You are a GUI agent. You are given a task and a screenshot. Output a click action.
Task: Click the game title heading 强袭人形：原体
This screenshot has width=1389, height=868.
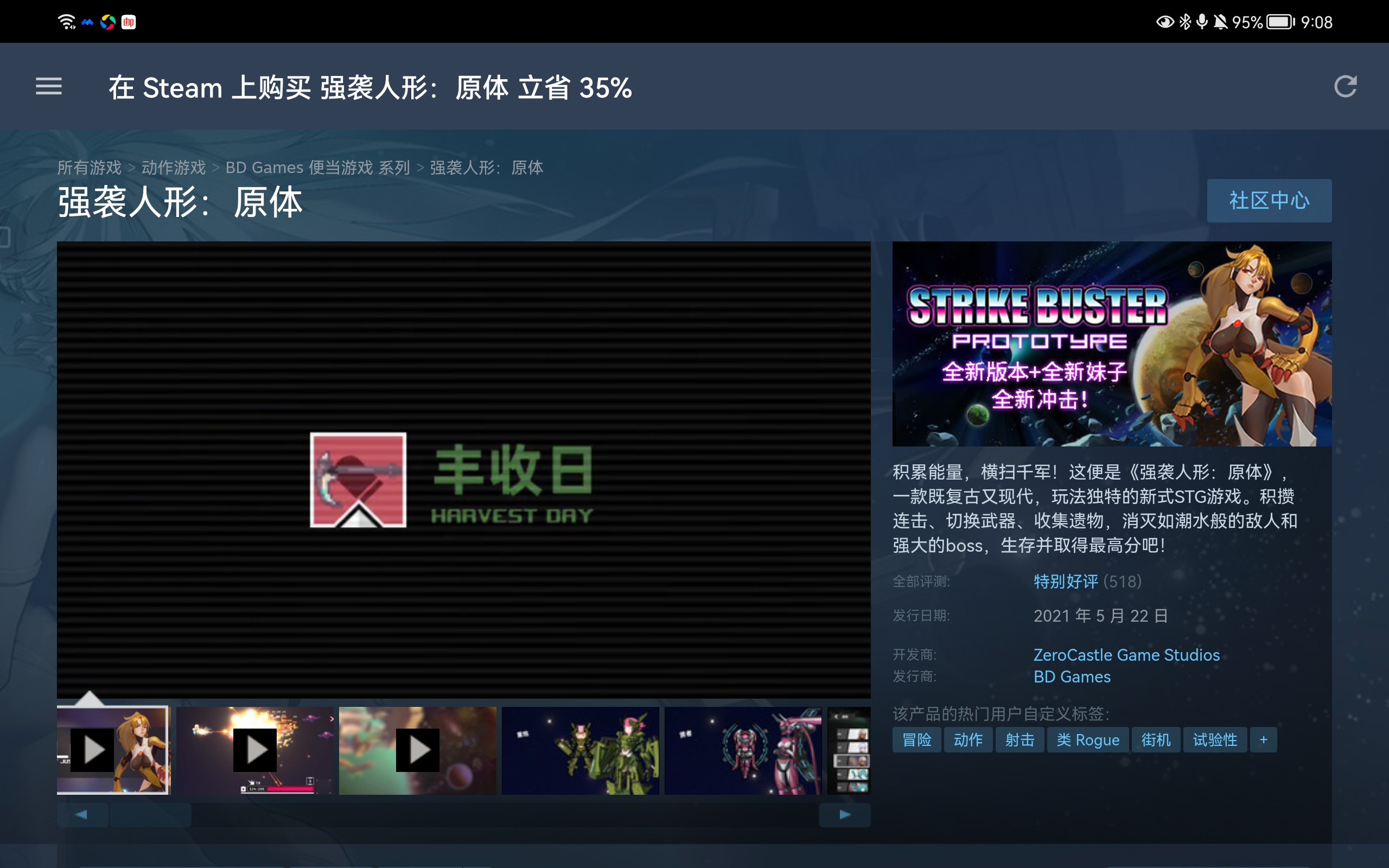pyautogui.click(x=180, y=202)
